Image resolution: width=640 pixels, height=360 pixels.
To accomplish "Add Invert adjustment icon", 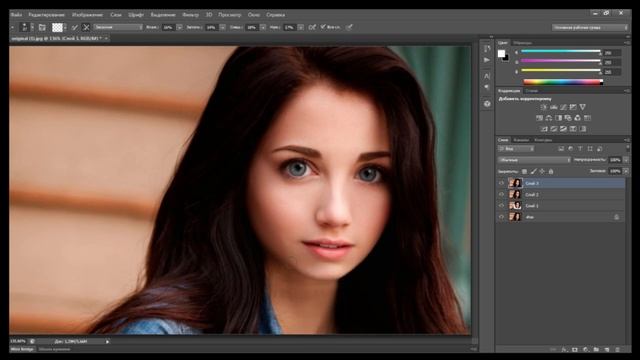I will 544,129.
